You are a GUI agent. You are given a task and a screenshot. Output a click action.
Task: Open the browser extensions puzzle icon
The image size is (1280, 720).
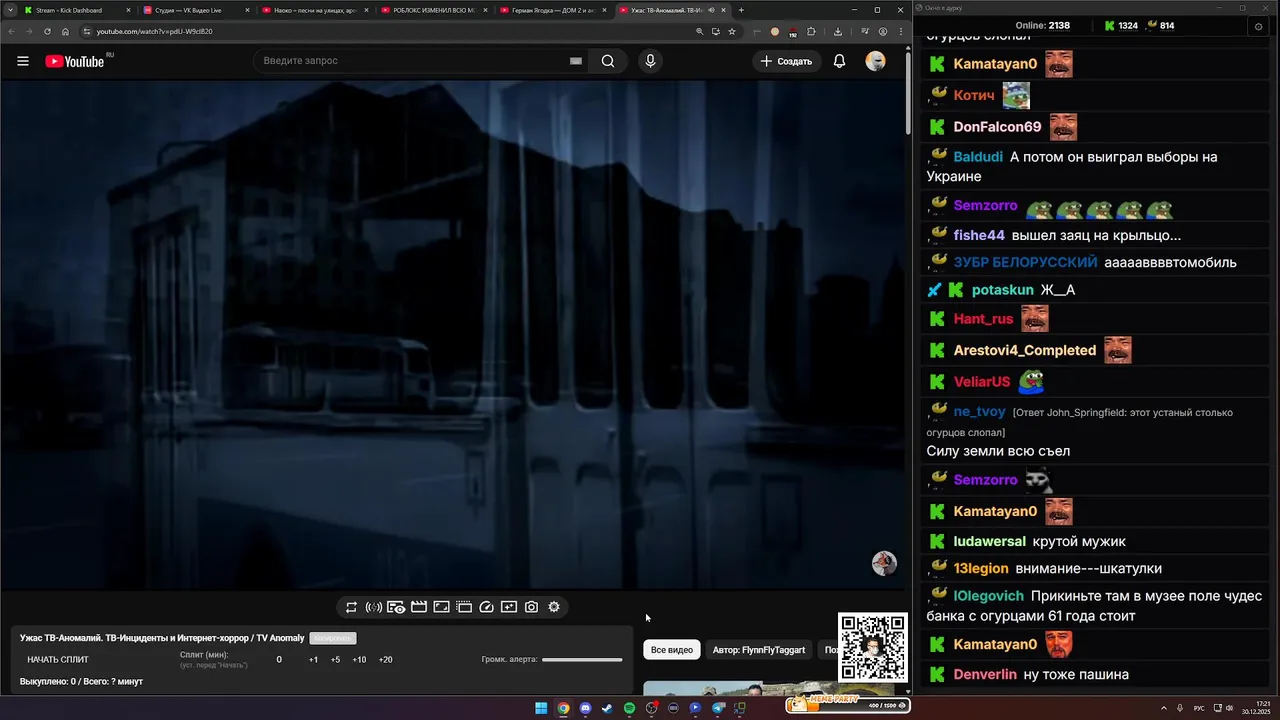click(812, 31)
